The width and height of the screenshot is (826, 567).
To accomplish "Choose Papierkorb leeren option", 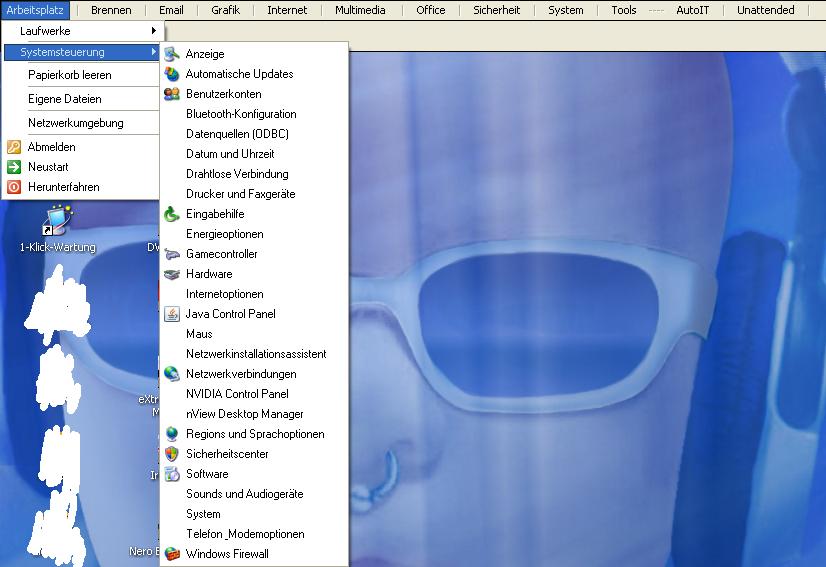I will tap(69, 75).
